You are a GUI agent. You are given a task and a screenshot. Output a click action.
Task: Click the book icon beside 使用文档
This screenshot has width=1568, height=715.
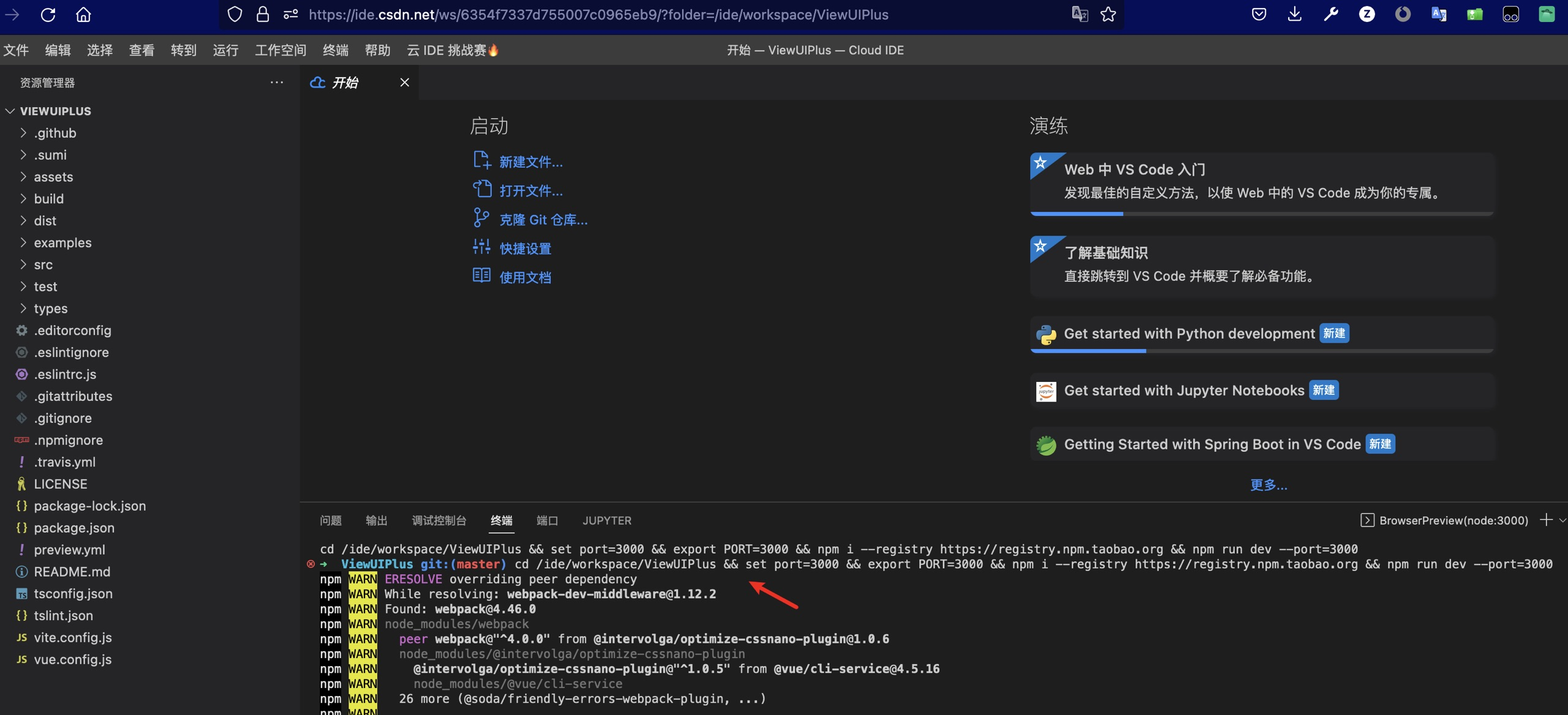tap(481, 275)
